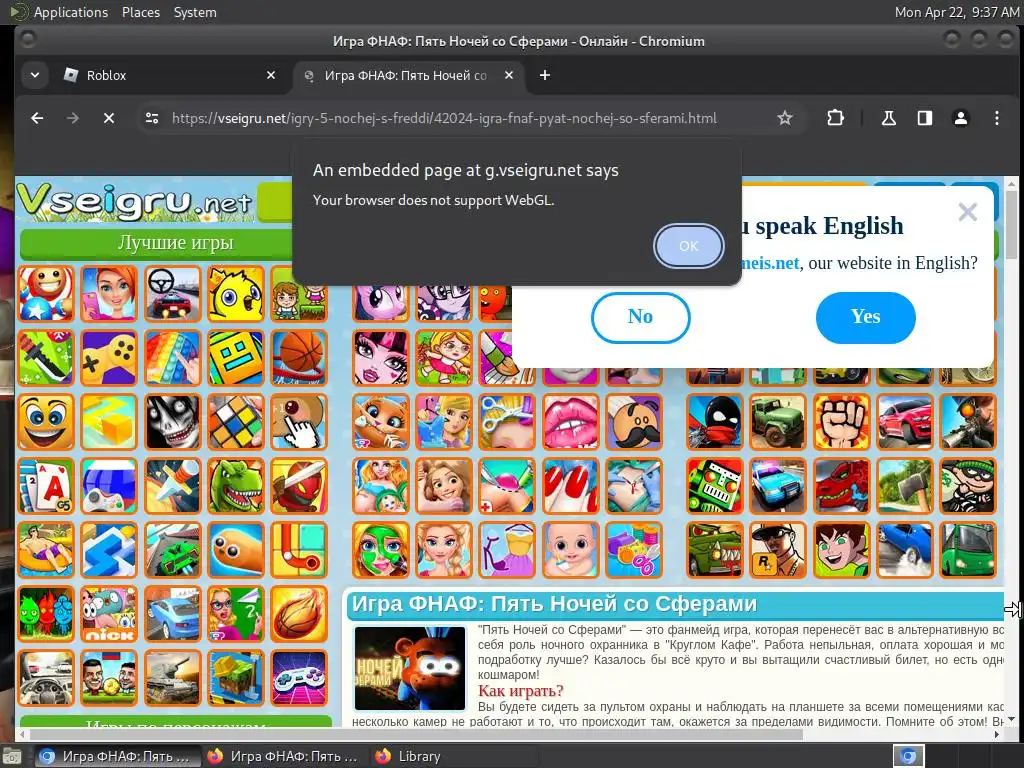Click the clock showing Mon Apr 22
1024x768 pixels.
tap(956, 12)
